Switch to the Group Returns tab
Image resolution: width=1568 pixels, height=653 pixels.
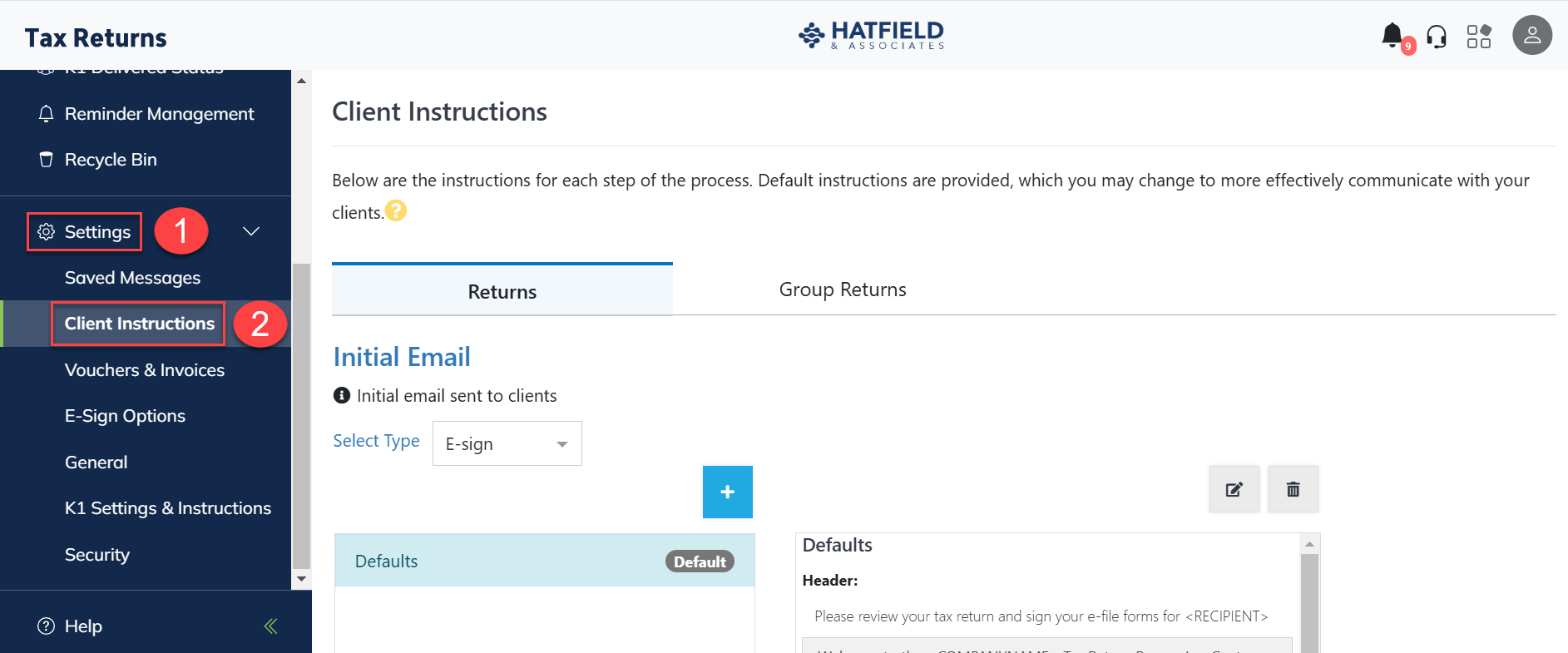843,289
